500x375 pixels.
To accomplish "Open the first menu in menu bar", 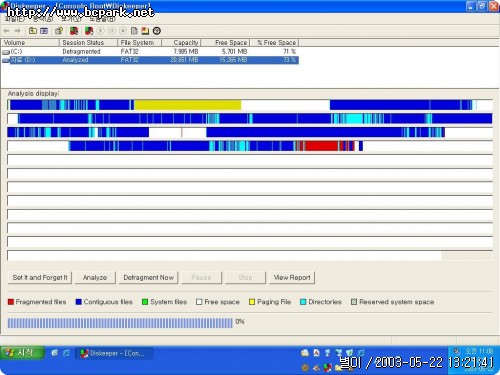I will (14, 19).
